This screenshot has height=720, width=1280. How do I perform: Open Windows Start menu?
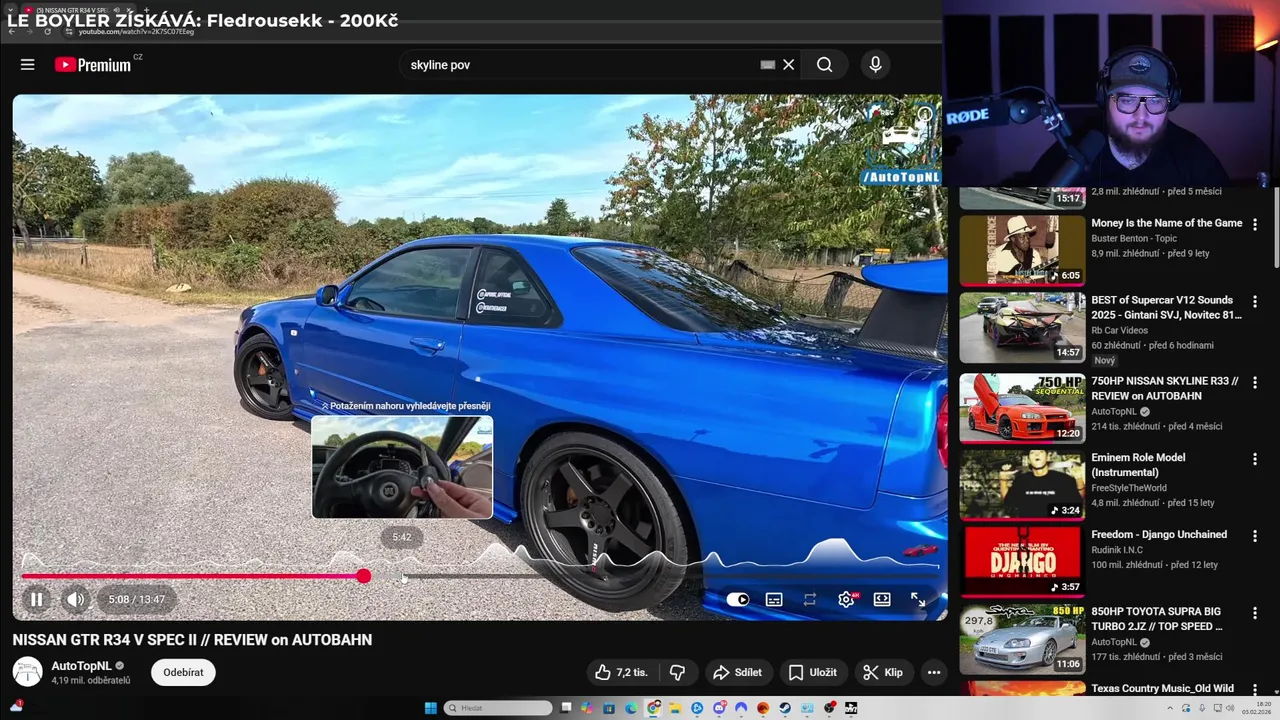(431, 708)
